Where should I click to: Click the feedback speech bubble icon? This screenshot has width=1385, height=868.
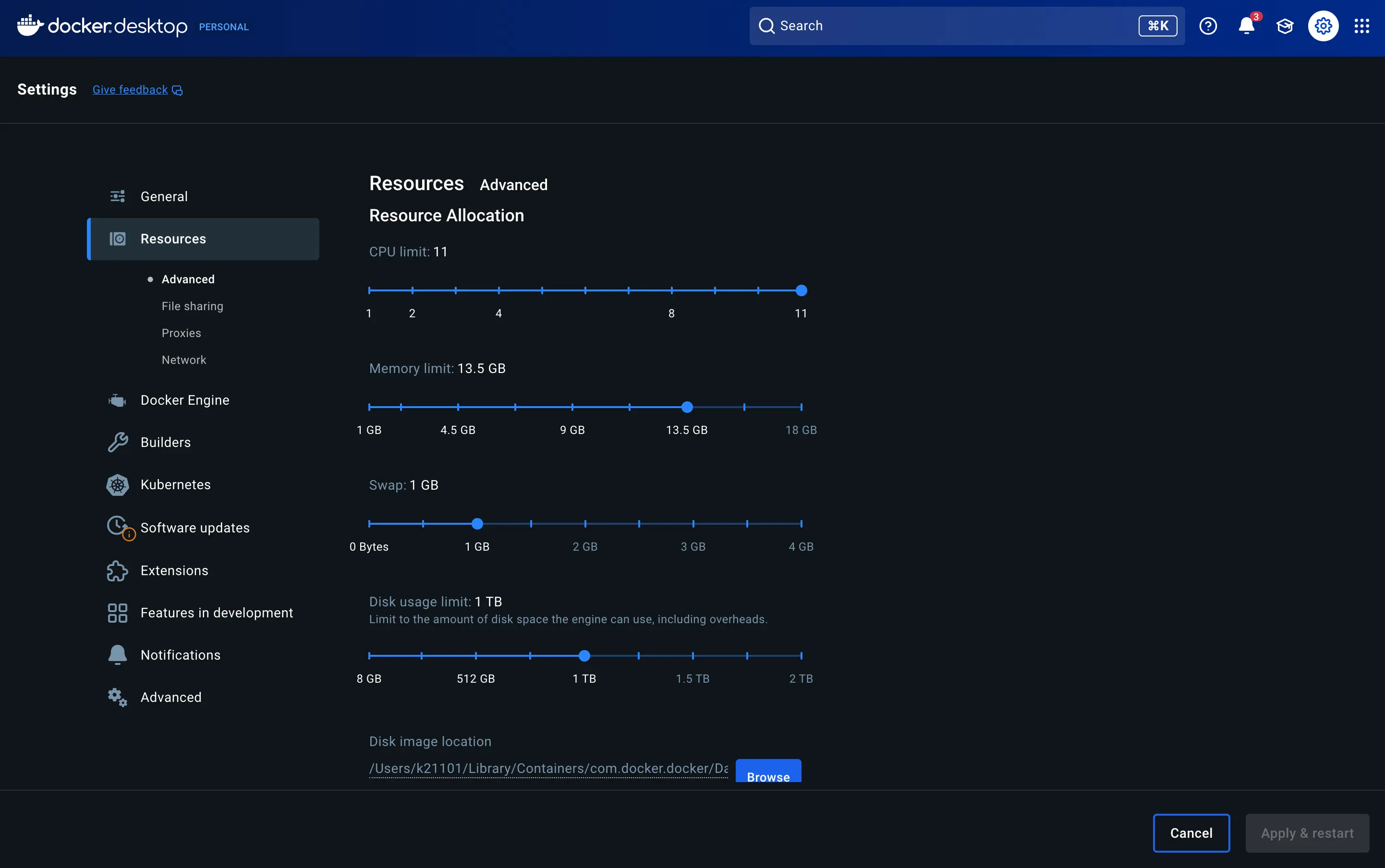(177, 90)
